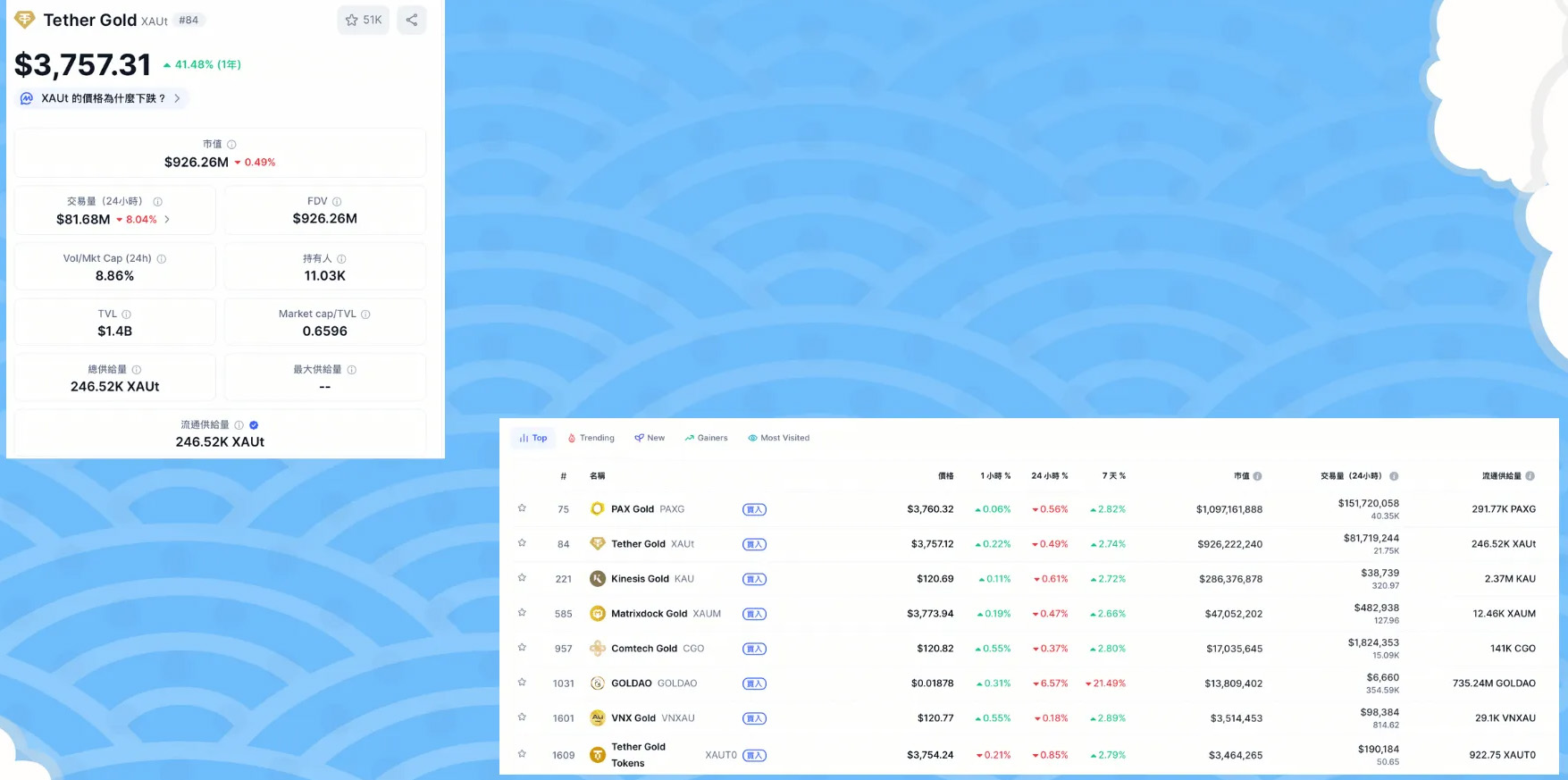Switch to the Trending tab

[591, 438]
